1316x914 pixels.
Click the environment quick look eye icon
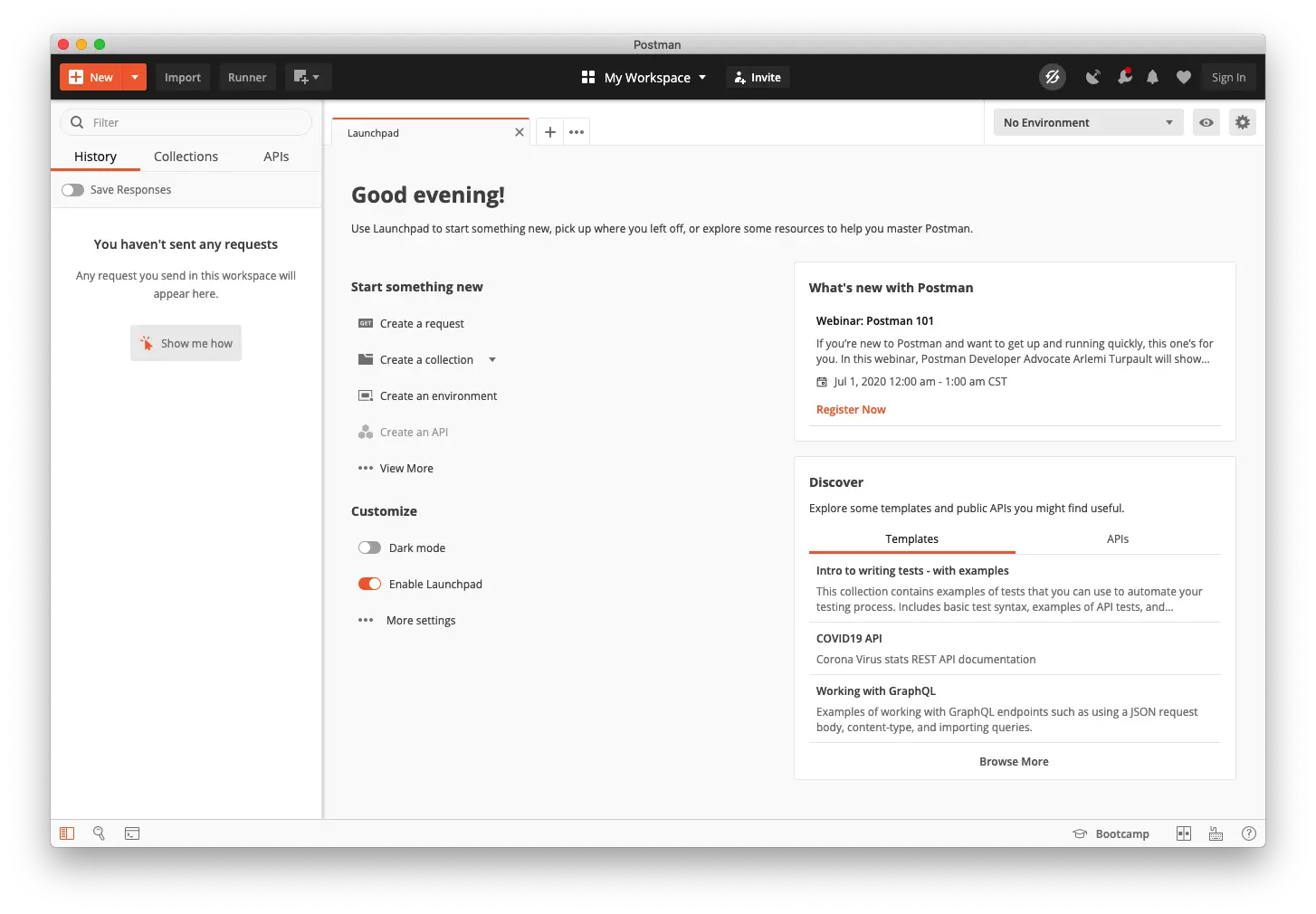point(1206,122)
